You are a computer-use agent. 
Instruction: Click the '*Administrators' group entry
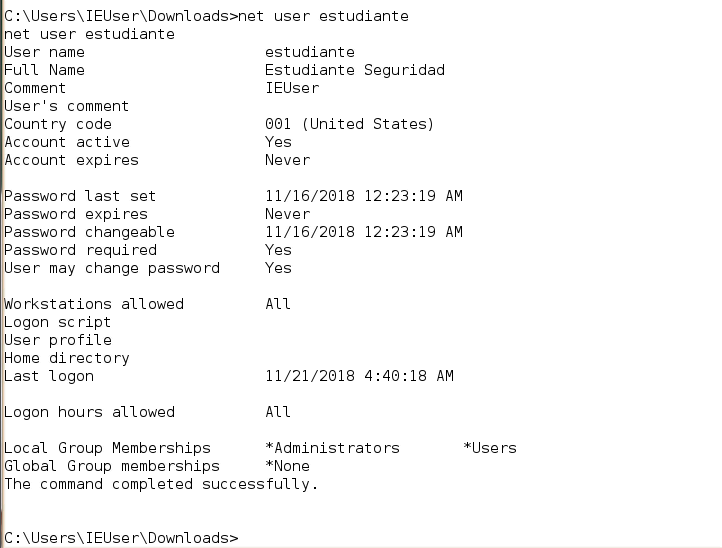[x=332, y=448]
